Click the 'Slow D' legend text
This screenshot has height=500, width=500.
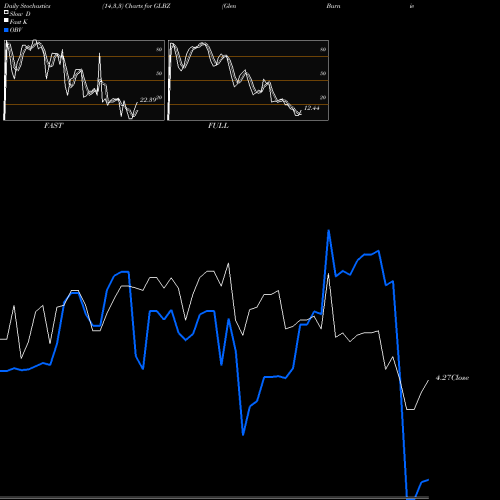point(20,14)
